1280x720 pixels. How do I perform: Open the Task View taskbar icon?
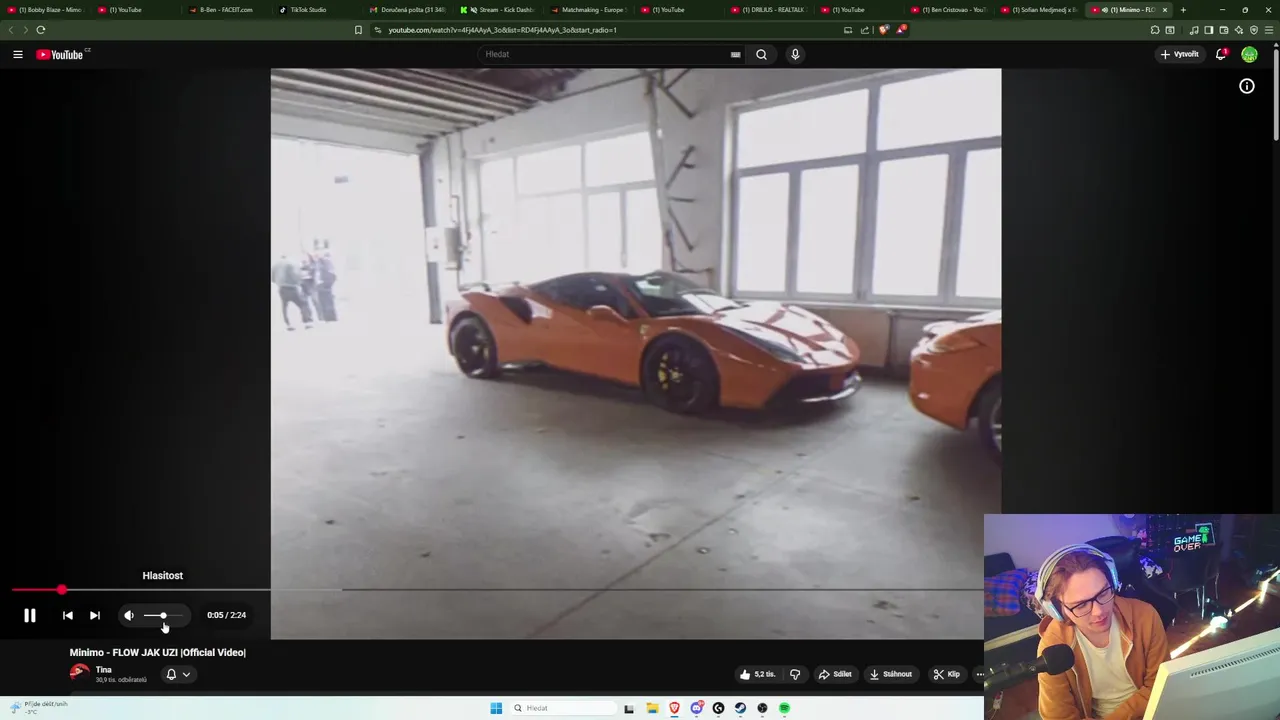[629, 709]
